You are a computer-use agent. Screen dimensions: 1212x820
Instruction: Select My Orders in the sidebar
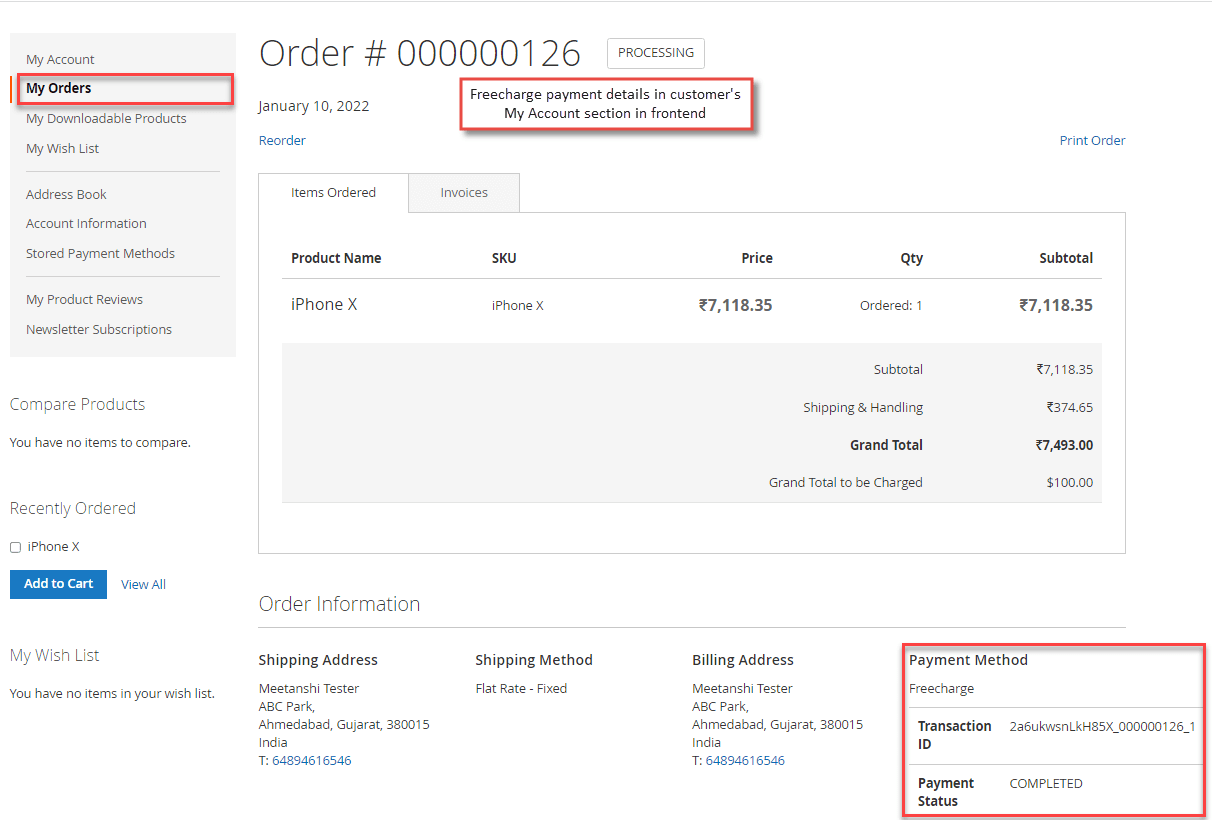58,88
